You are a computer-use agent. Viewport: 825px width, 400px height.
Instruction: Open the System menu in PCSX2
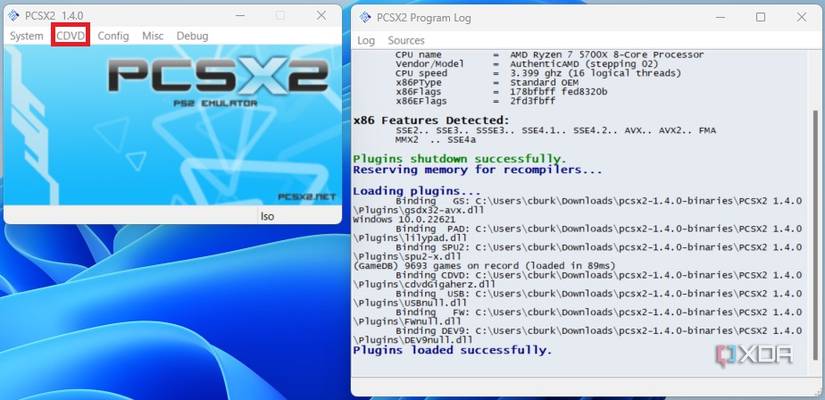(26, 36)
